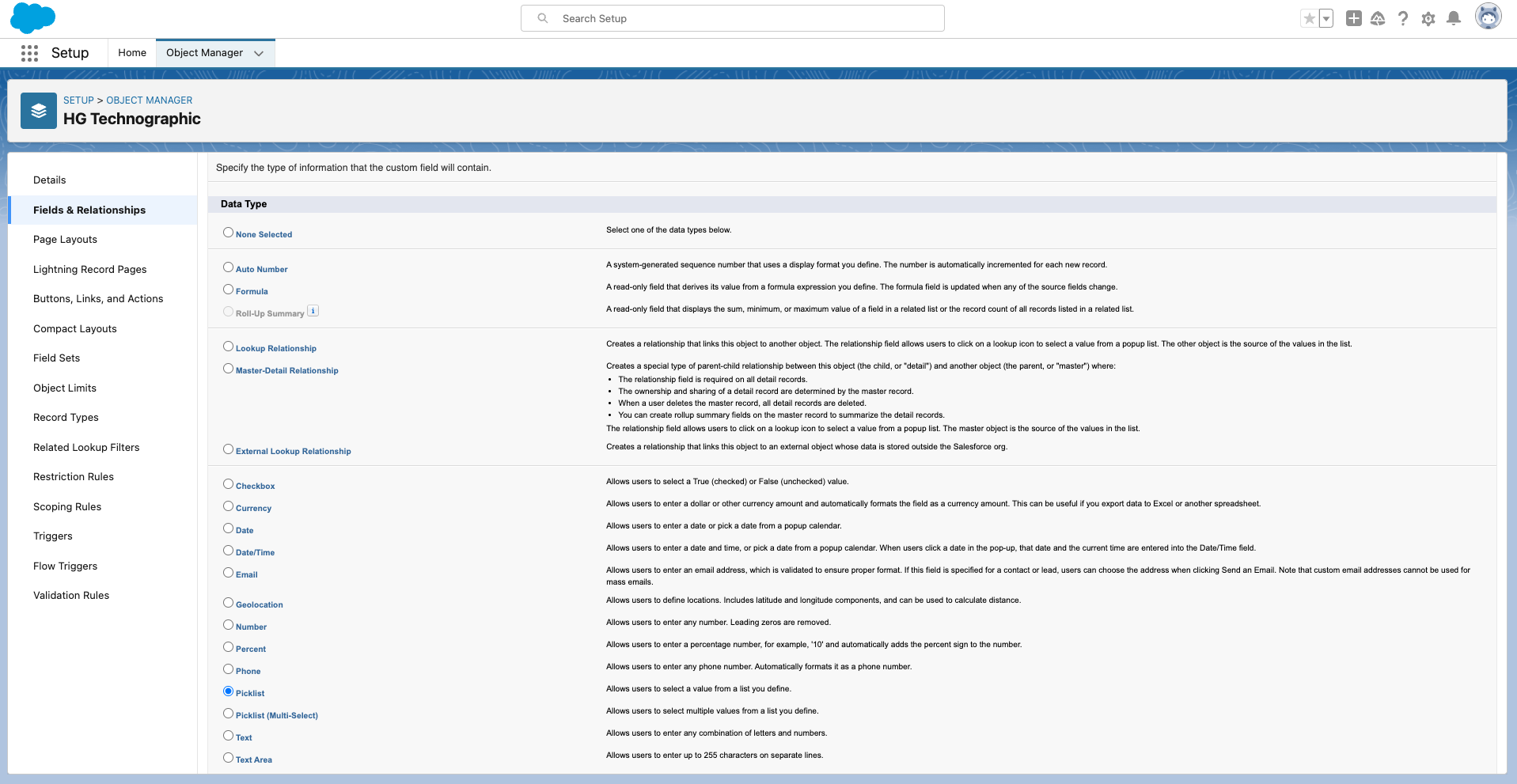
Task: Open the Setup gear icon
Action: (x=1428, y=18)
